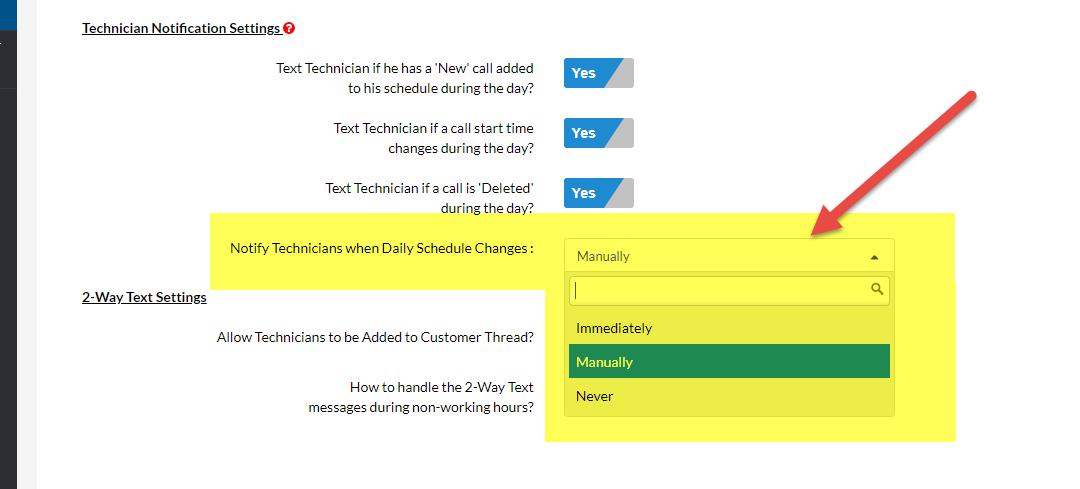Viewport: 1080px width, 489px height.
Task: Click the magnifier icon in dropdown search
Action: tap(877, 290)
